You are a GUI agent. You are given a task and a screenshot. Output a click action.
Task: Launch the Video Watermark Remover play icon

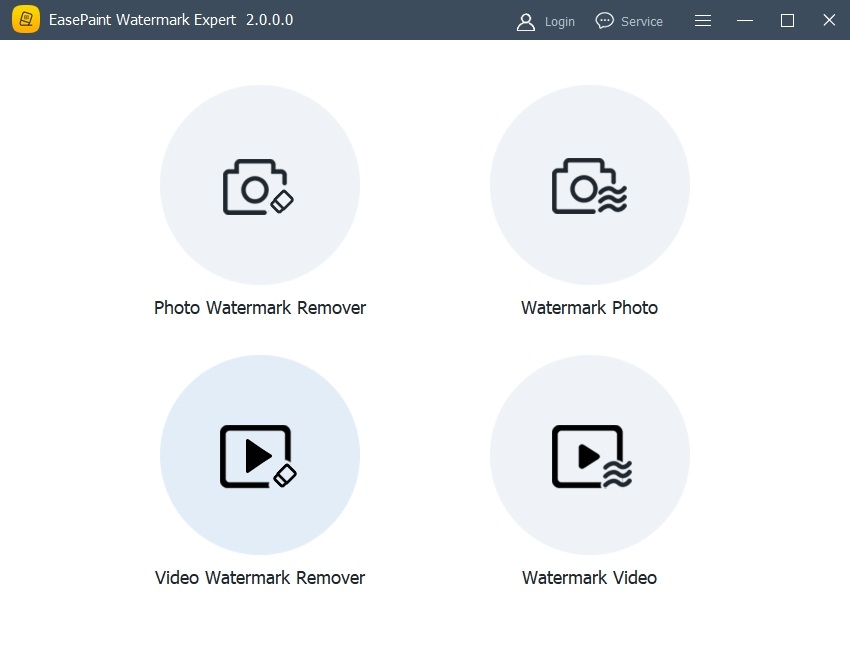[258, 456]
